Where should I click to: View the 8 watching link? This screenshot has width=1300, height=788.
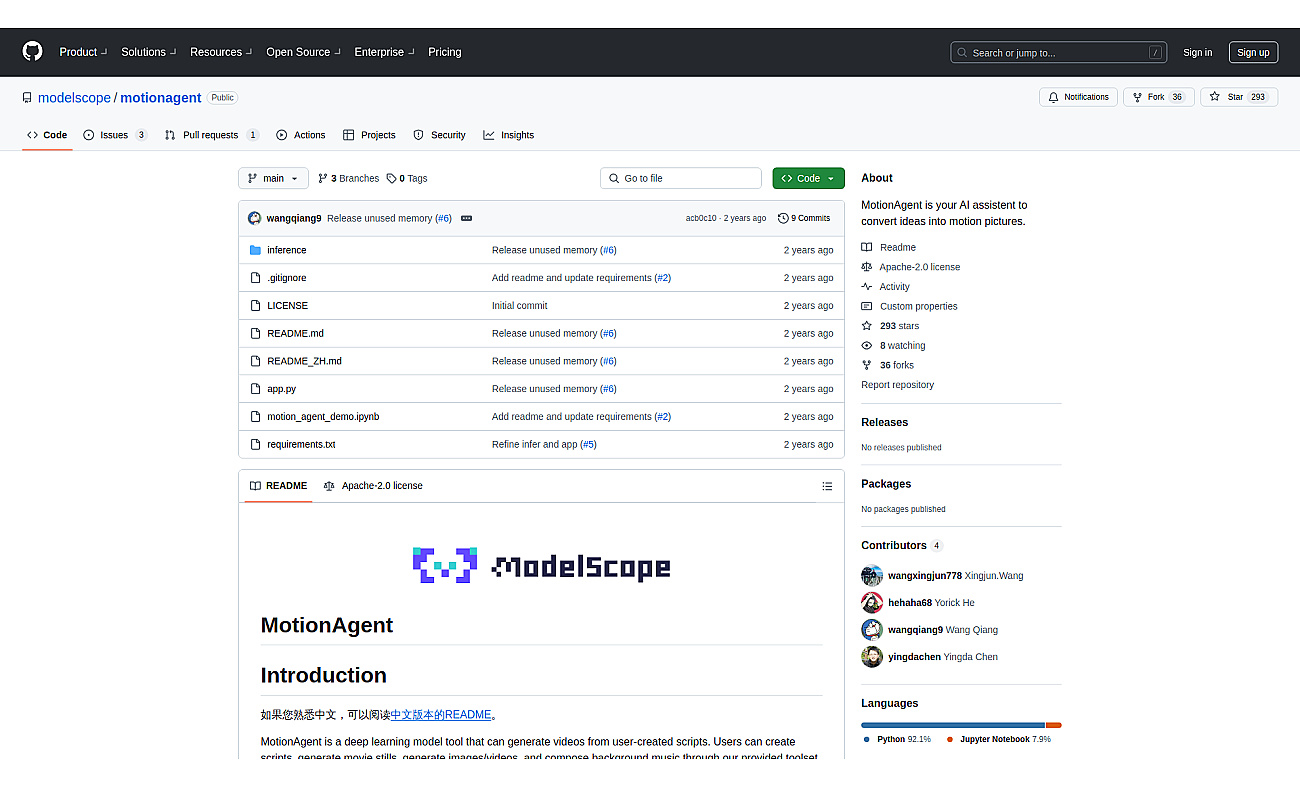(893, 346)
